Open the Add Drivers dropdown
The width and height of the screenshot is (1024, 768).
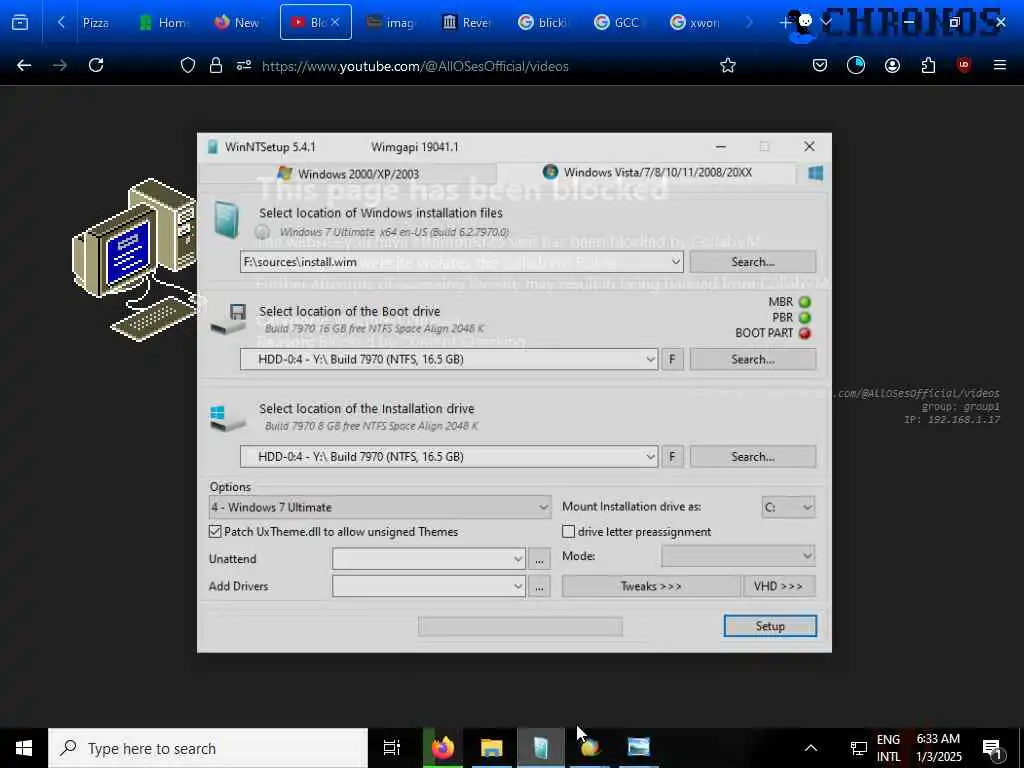coord(429,586)
